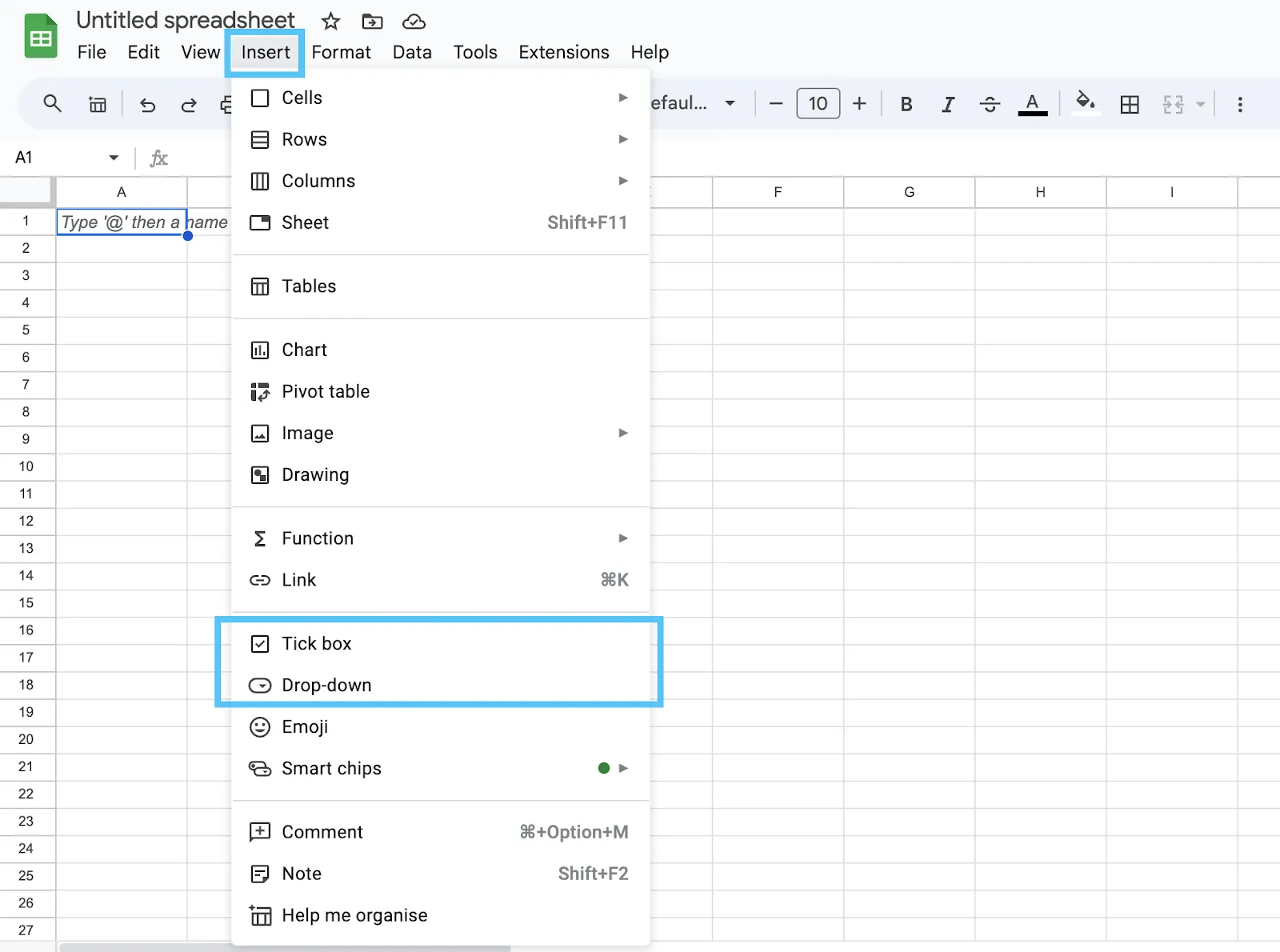Image resolution: width=1280 pixels, height=952 pixels.
Task: Insert a Link
Action: tap(441, 580)
